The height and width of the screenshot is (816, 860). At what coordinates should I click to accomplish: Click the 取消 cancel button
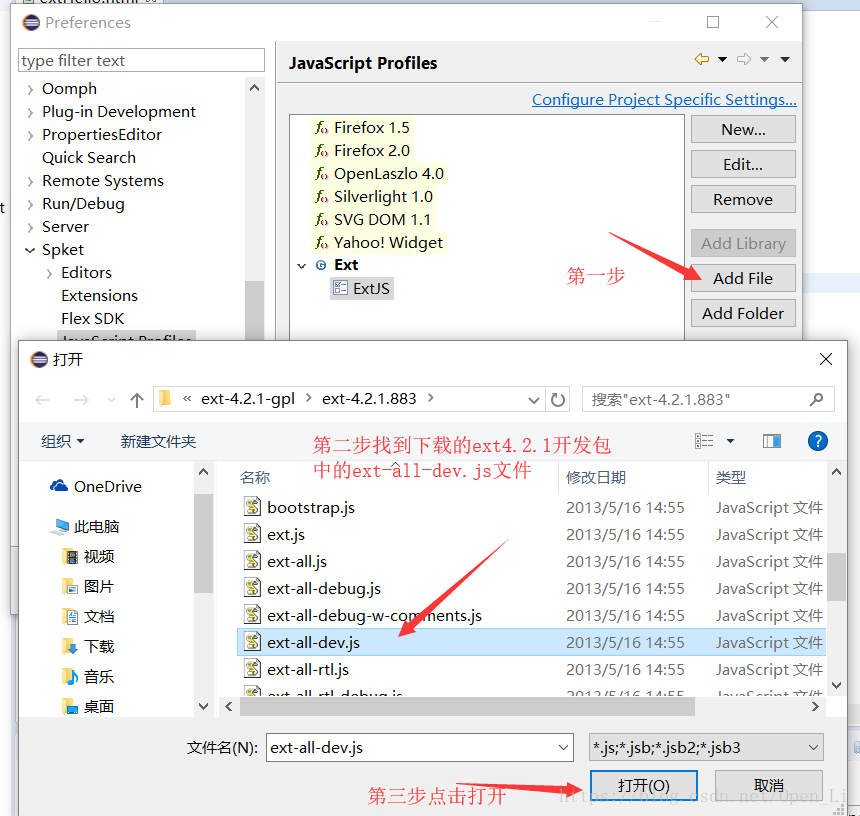(768, 785)
